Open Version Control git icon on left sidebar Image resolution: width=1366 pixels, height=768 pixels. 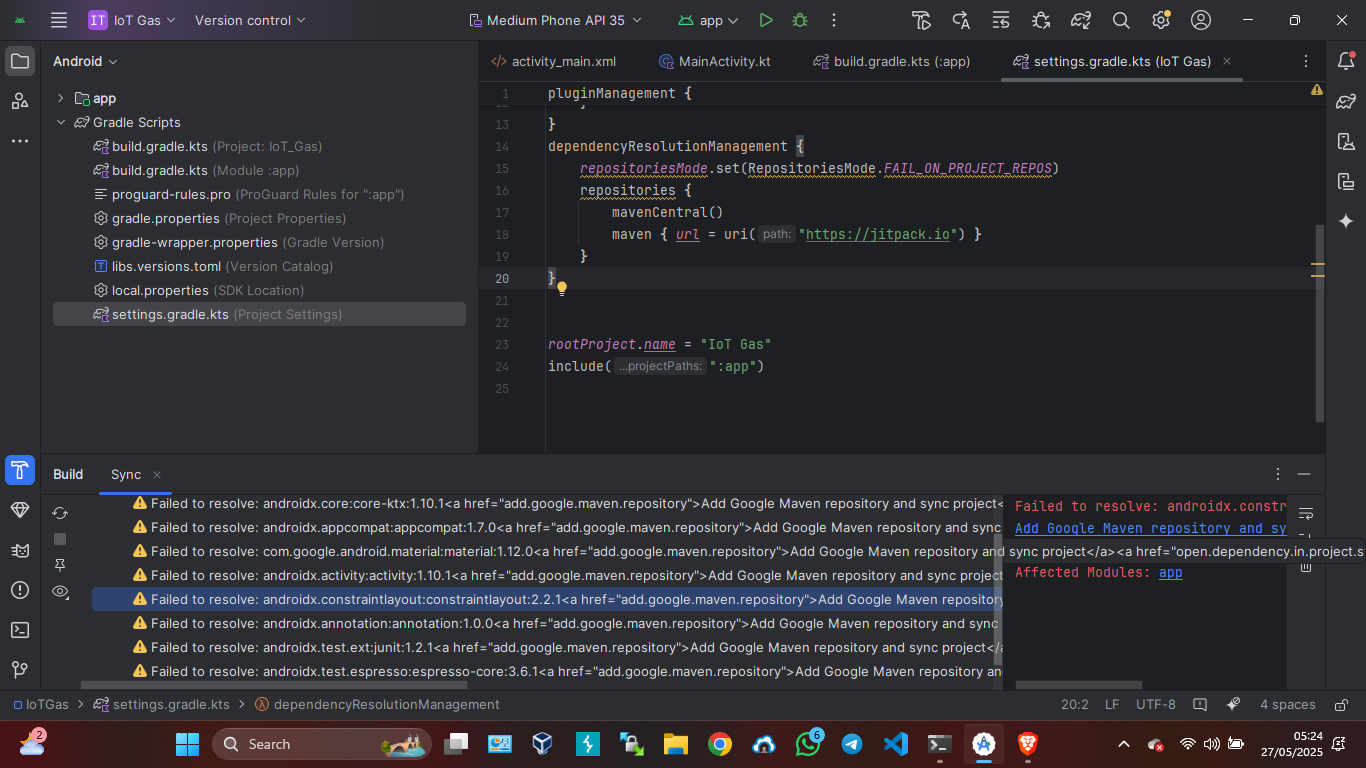(20, 669)
